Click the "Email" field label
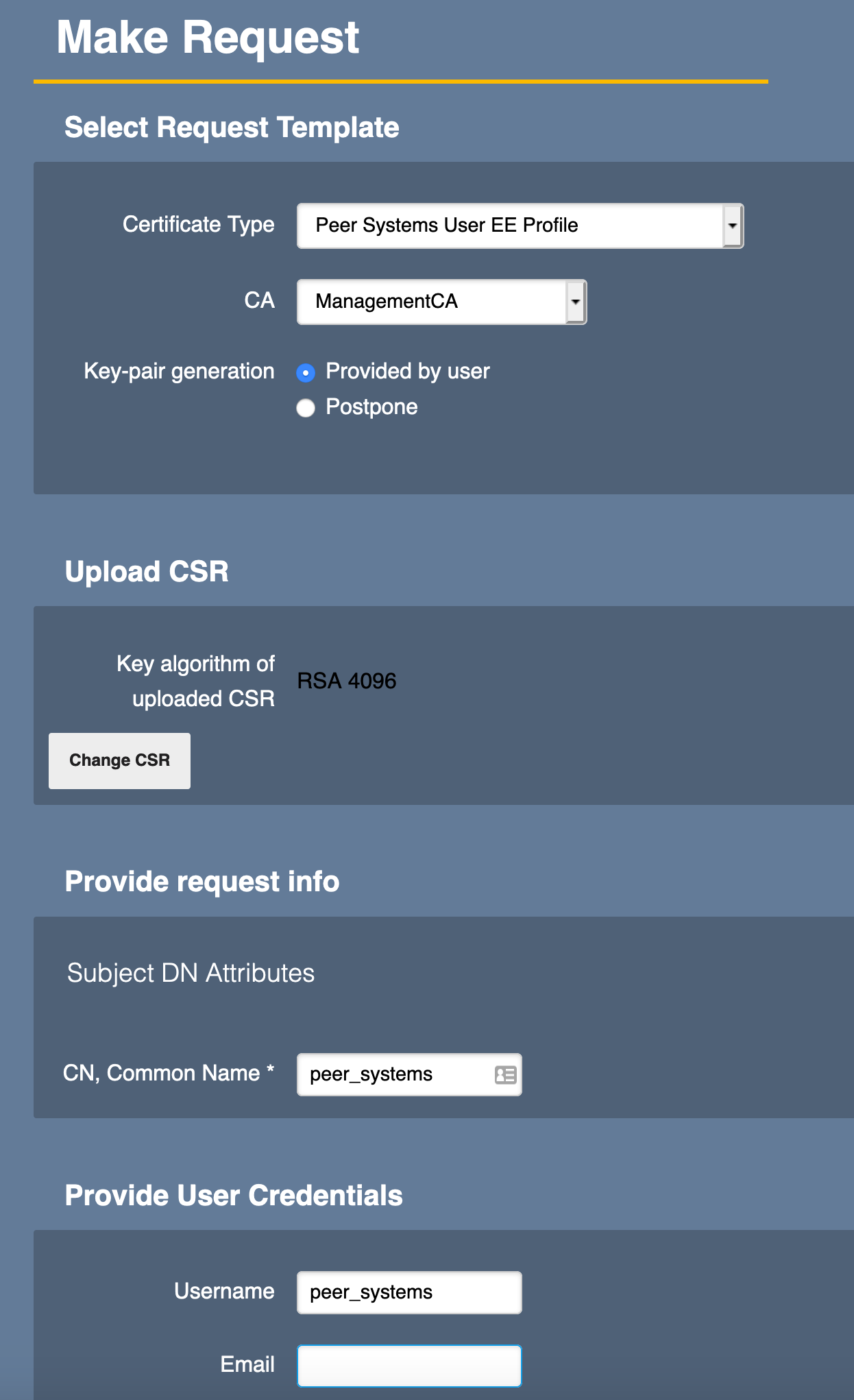This screenshot has height=1400, width=854. point(247,1364)
